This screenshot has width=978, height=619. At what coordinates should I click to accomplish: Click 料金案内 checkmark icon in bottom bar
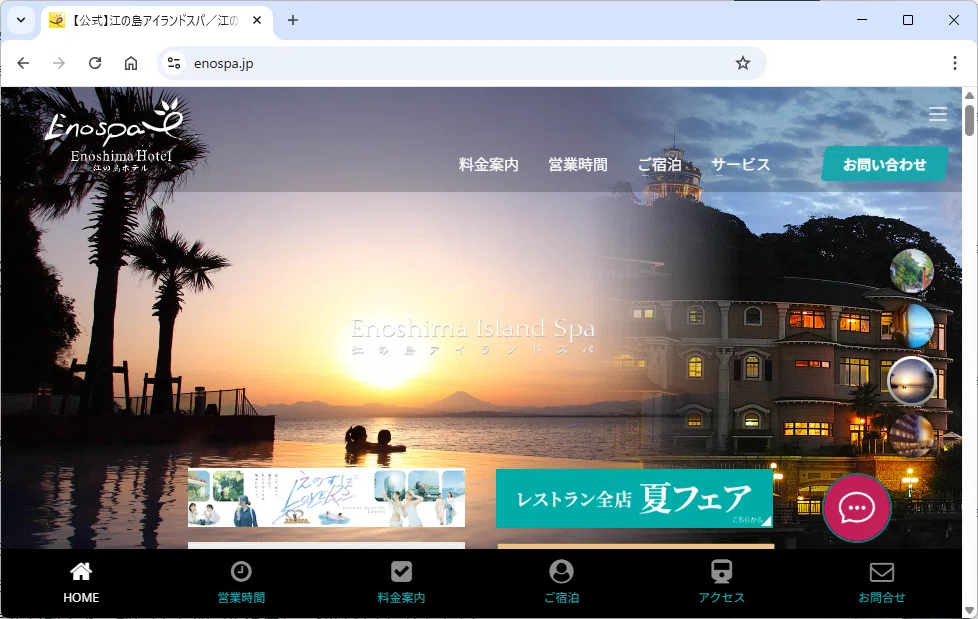pyautogui.click(x=401, y=572)
